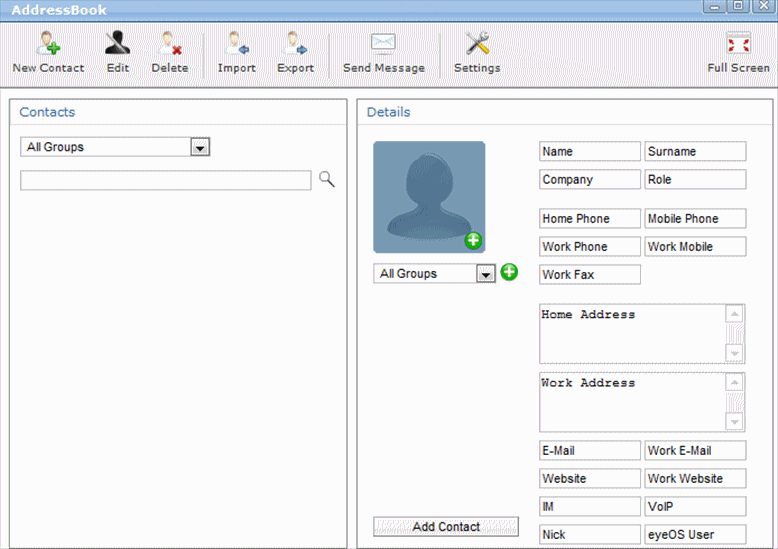The width and height of the screenshot is (778, 549).
Task: Select the Edit contact icon
Action: (x=118, y=45)
